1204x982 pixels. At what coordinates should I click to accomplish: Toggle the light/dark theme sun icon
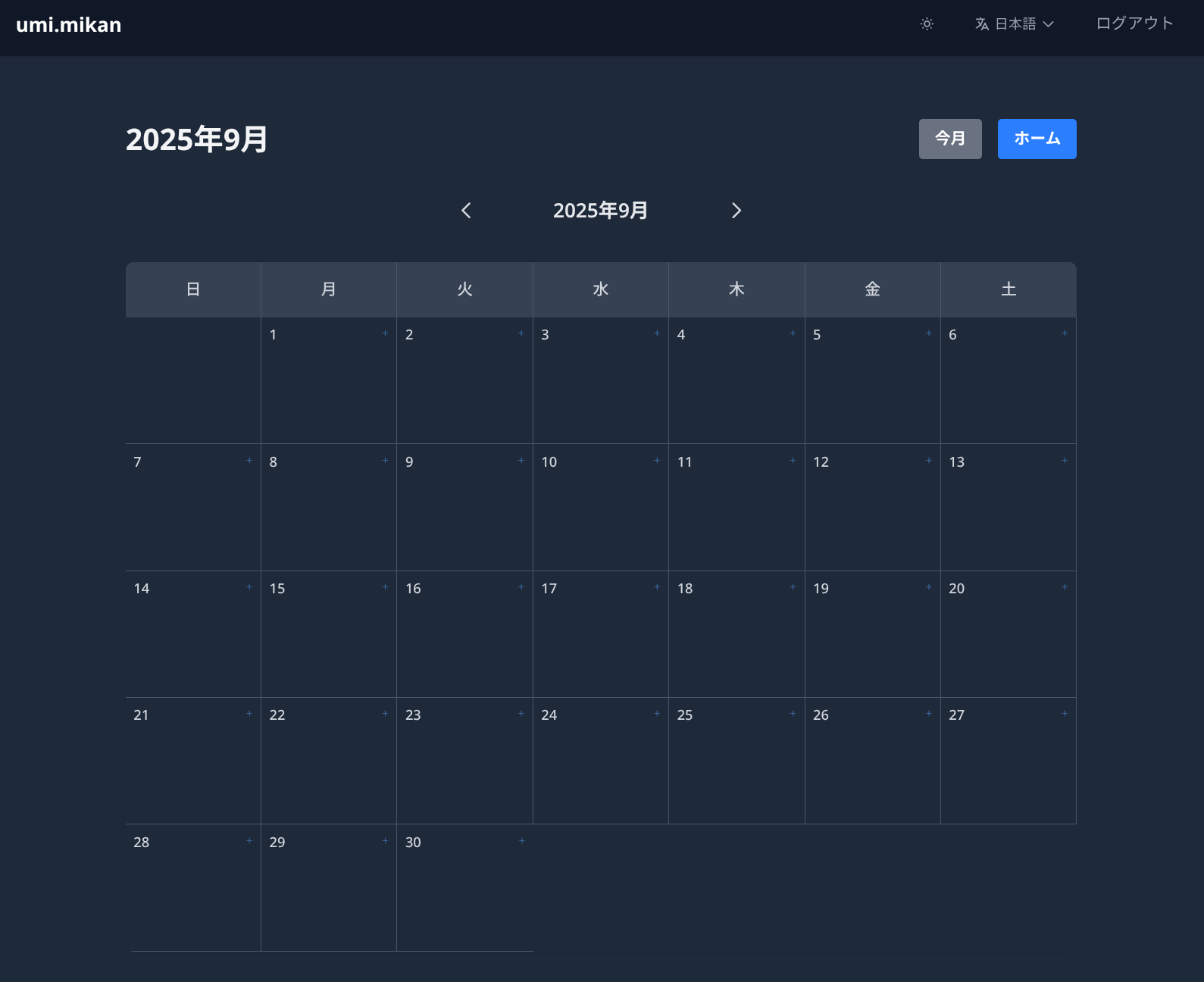tap(927, 24)
